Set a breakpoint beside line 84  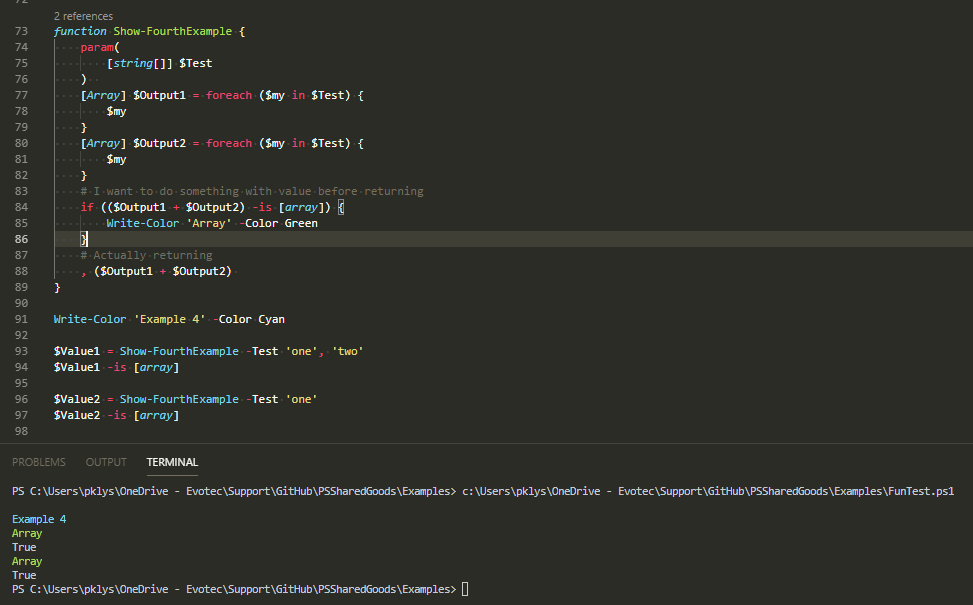point(40,206)
